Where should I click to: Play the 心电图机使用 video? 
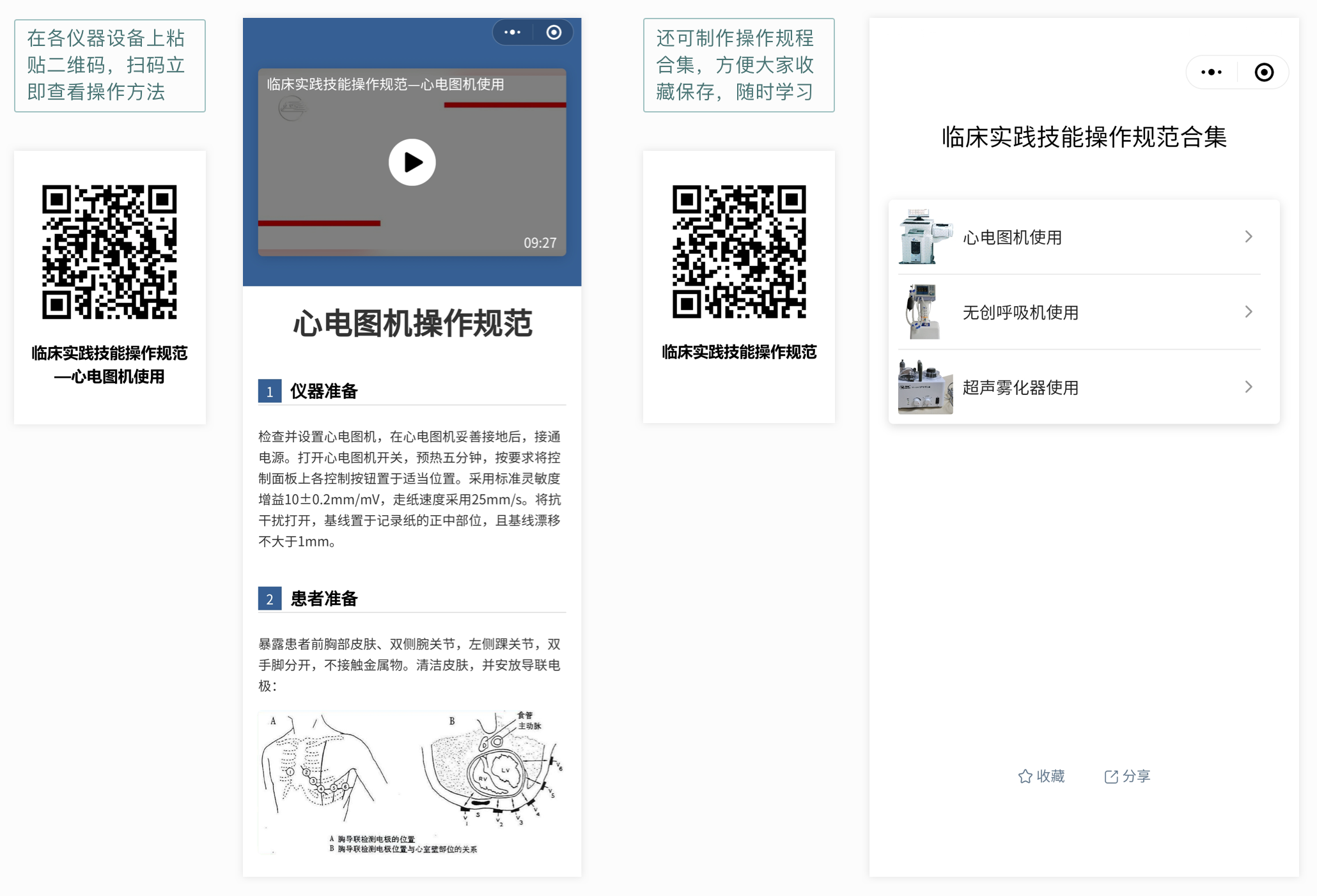[412, 162]
